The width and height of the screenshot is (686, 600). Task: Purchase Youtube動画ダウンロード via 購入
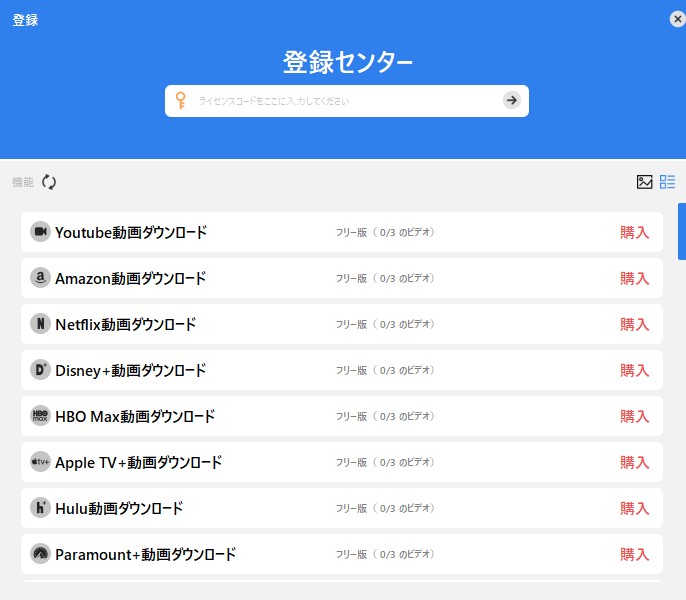(x=634, y=232)
